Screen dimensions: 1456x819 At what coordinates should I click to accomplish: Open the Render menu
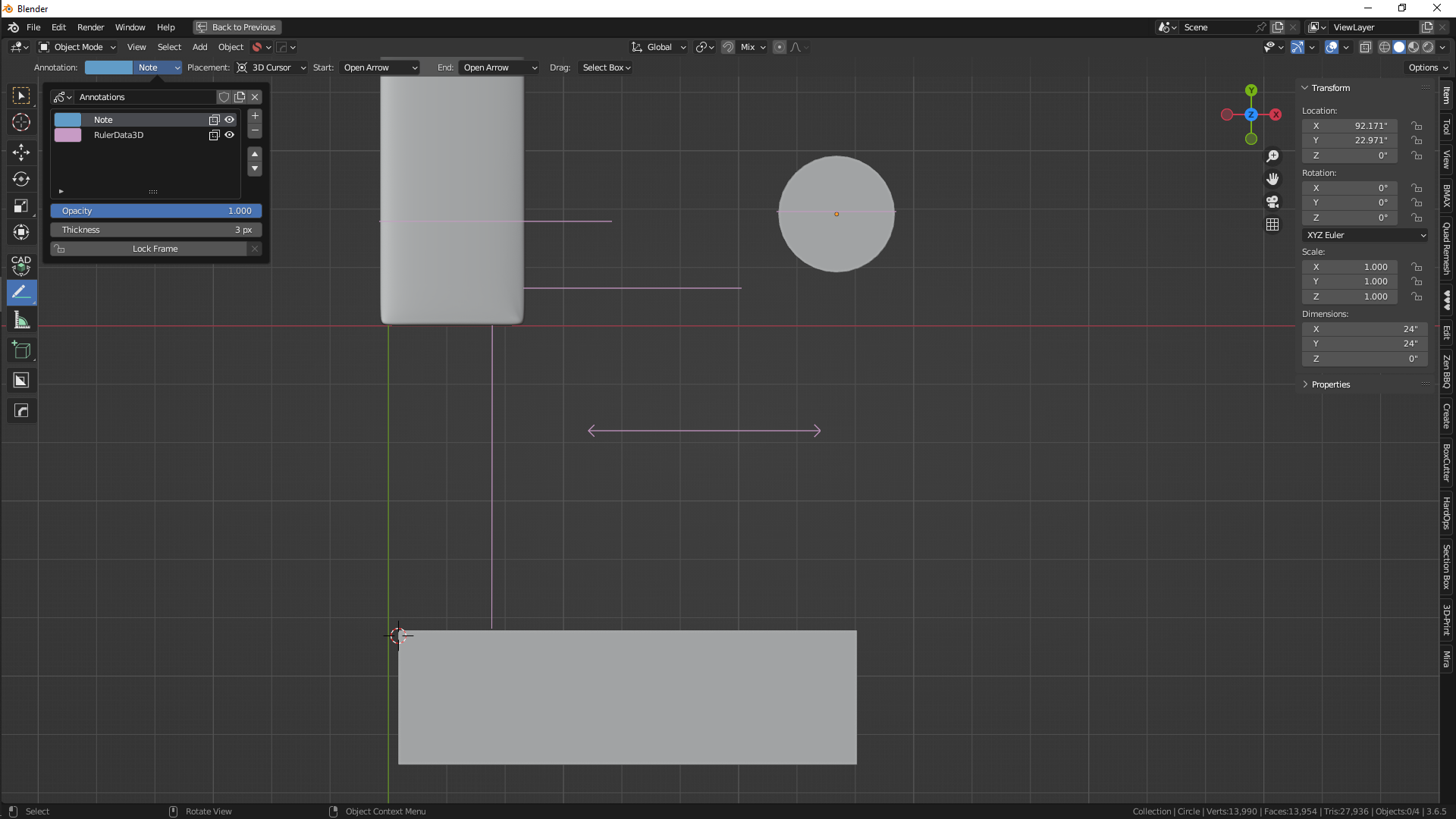coord(90,27)
